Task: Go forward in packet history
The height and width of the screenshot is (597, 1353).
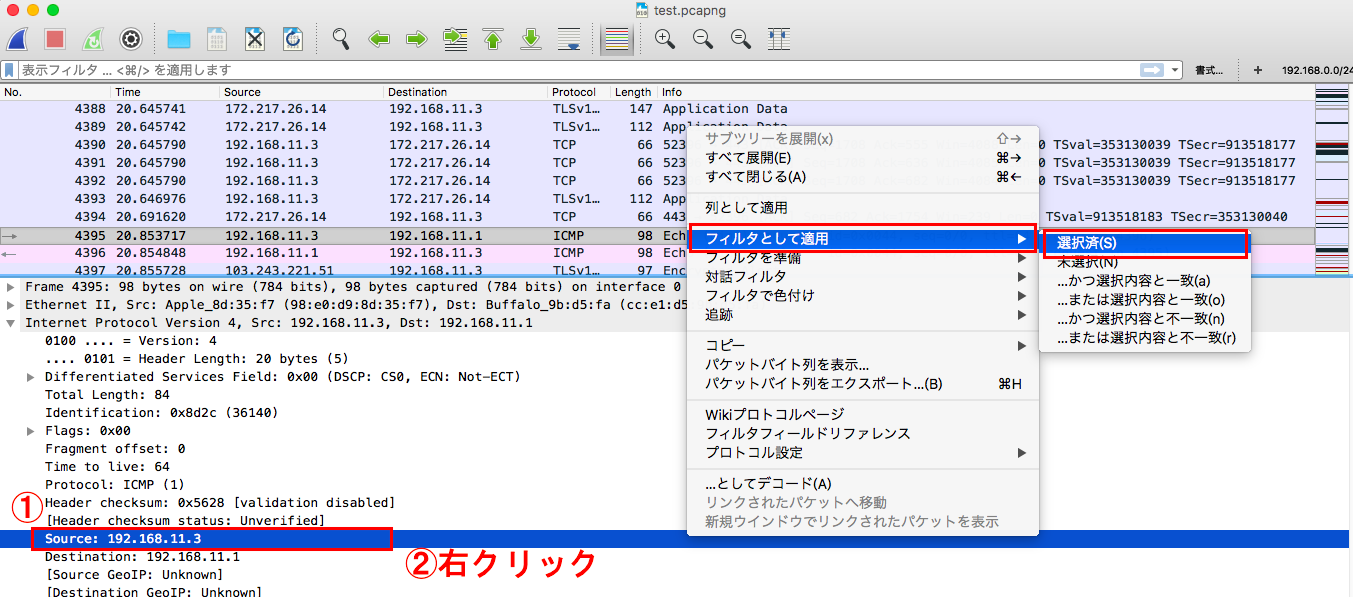Action: click(x=417, y=40)
